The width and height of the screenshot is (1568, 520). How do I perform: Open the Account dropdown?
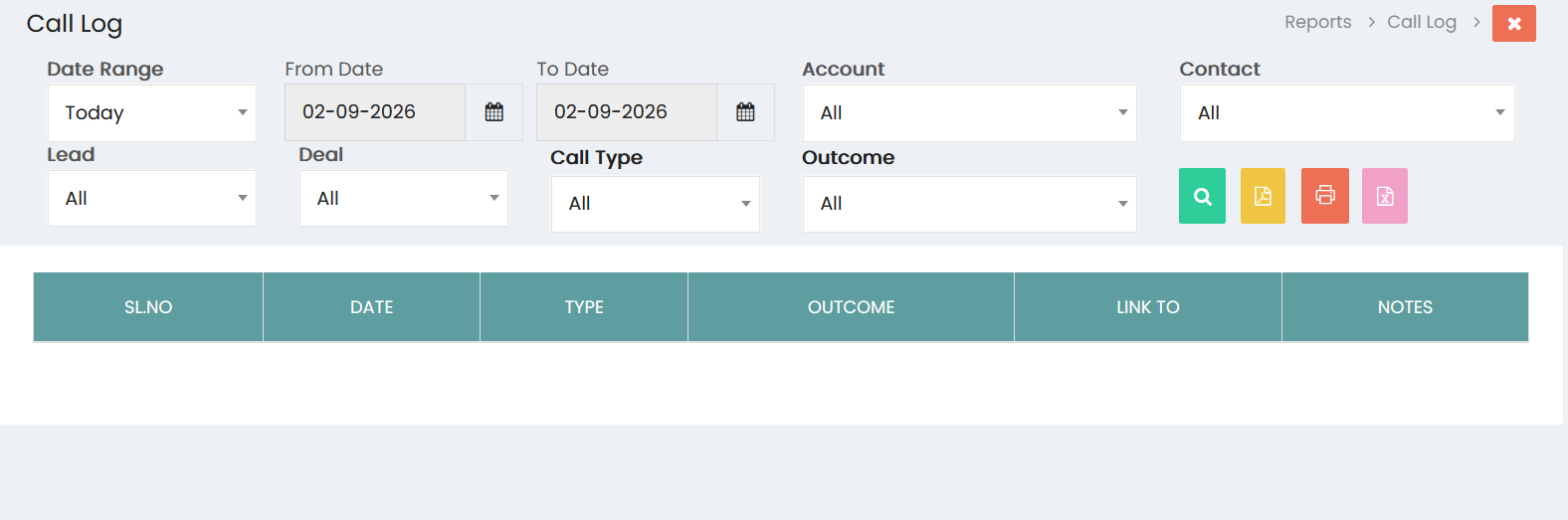pos(969,112)
